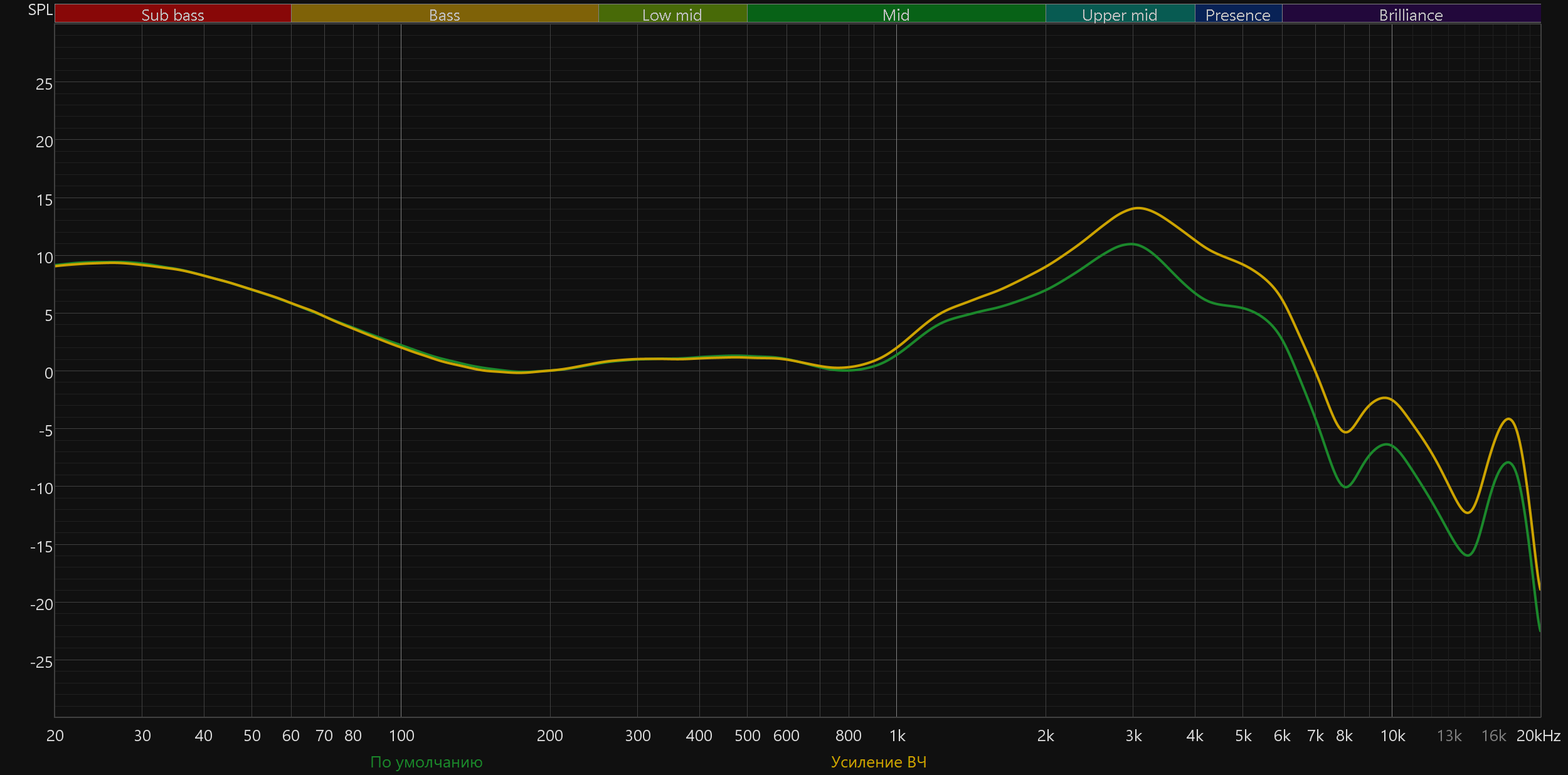Toggle the green 'По умолчанию' legend entry

[x=426, y=762]
